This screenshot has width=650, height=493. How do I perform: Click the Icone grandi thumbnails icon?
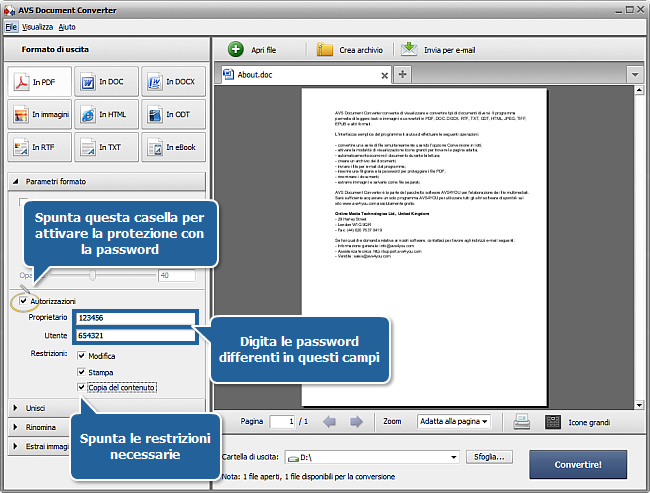click(553, 422)
